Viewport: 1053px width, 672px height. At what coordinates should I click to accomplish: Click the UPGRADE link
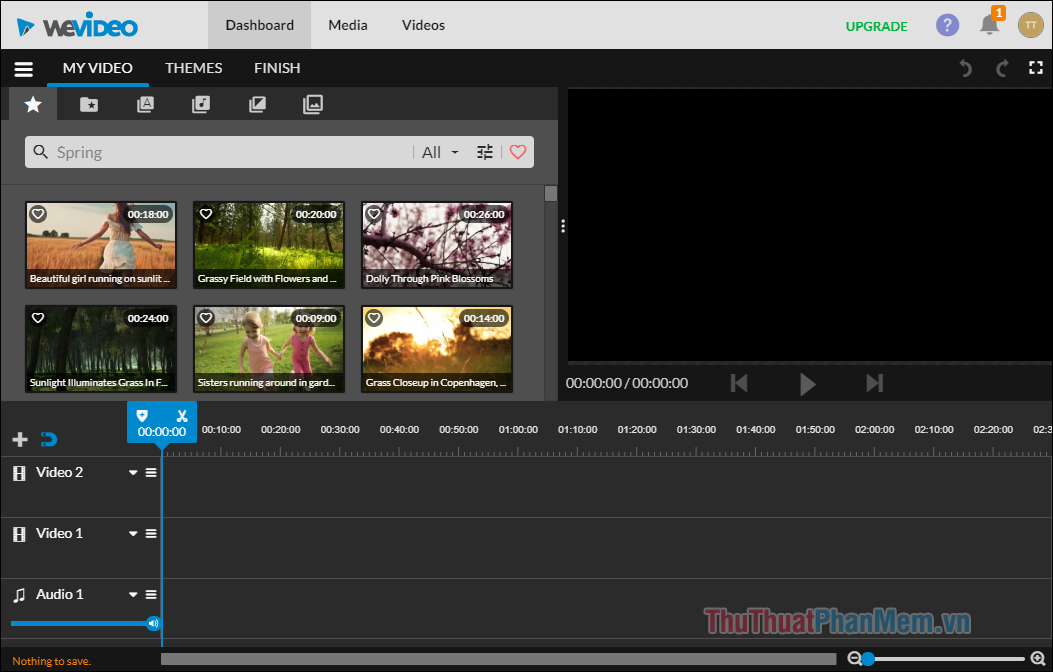point(876,26)
